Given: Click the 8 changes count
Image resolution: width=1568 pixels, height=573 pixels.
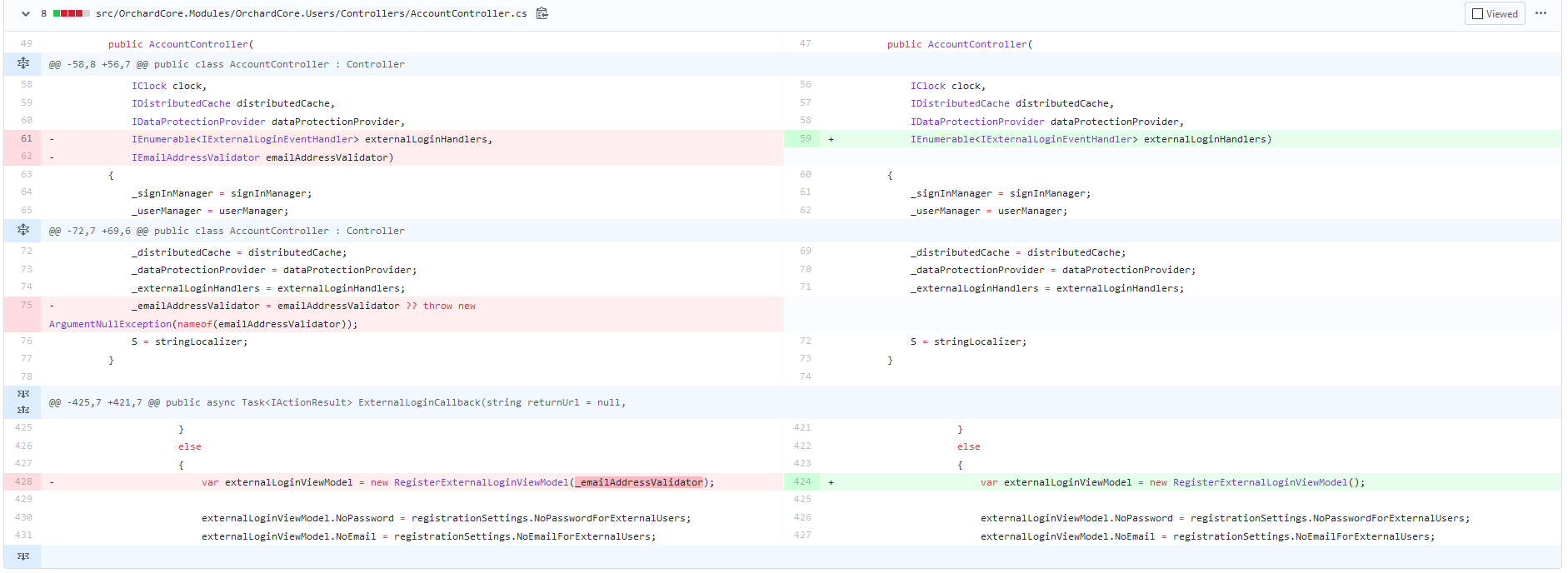Looking at the screenshot, I should click(44, 13).
